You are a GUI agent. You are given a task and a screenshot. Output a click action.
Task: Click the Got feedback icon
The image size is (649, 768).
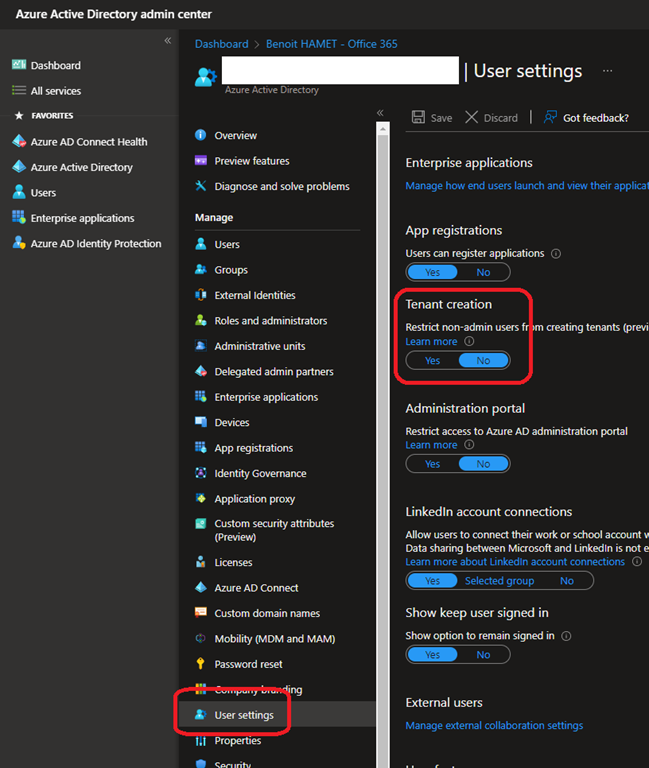click(550, 117)
